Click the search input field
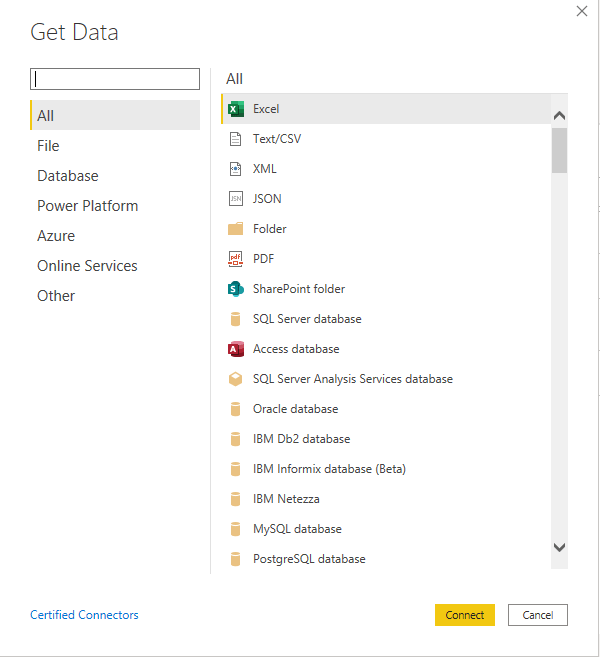This screenshot has width=600, height=657. click(115, 79)
